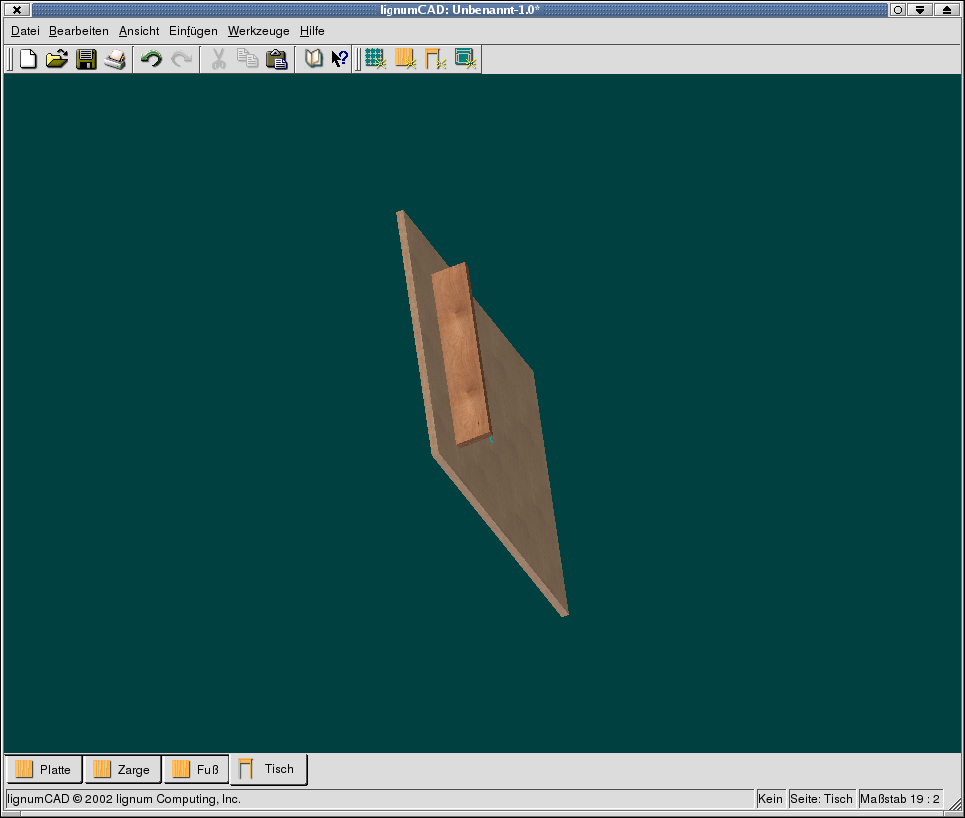This screenshot has width=965, height=818.
Task: Activate the What's This help pointer
Action: (340, 59)
